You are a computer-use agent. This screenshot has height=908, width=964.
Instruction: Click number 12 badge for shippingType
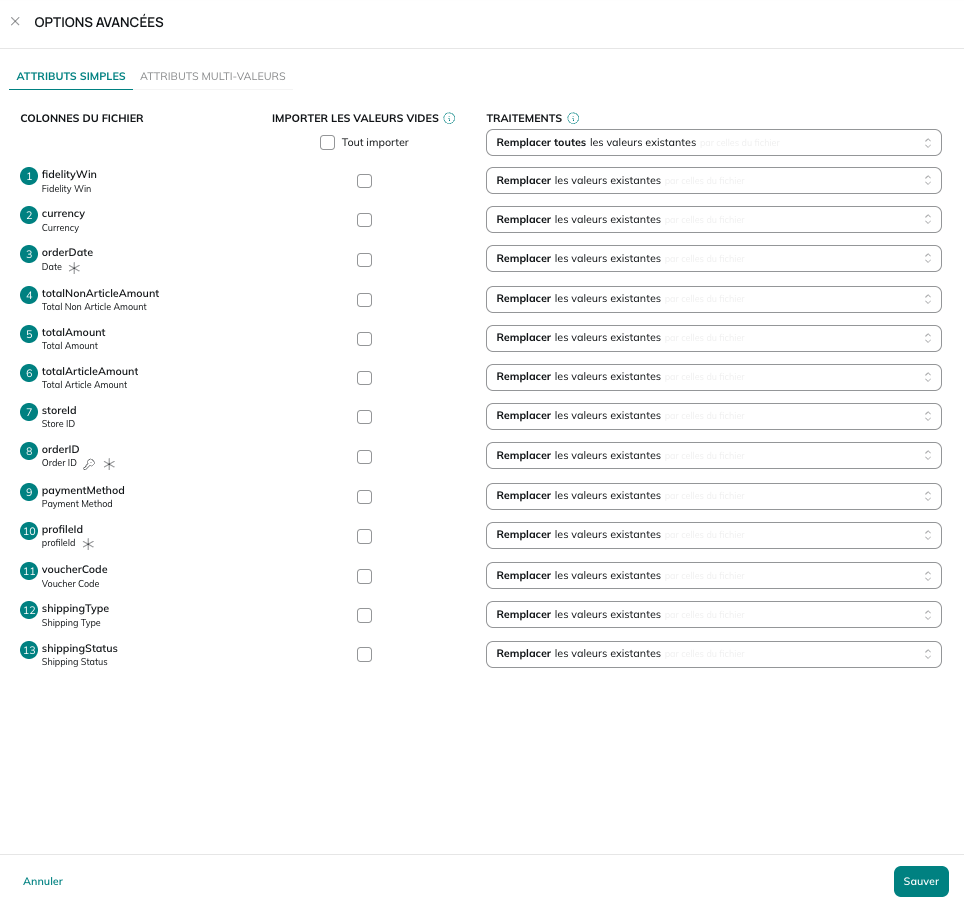[x=29, y=610]
